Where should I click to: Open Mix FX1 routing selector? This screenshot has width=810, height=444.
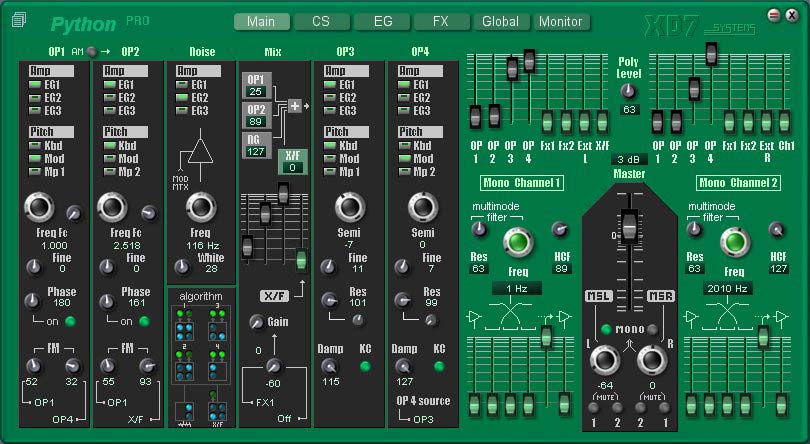[265, 402]
